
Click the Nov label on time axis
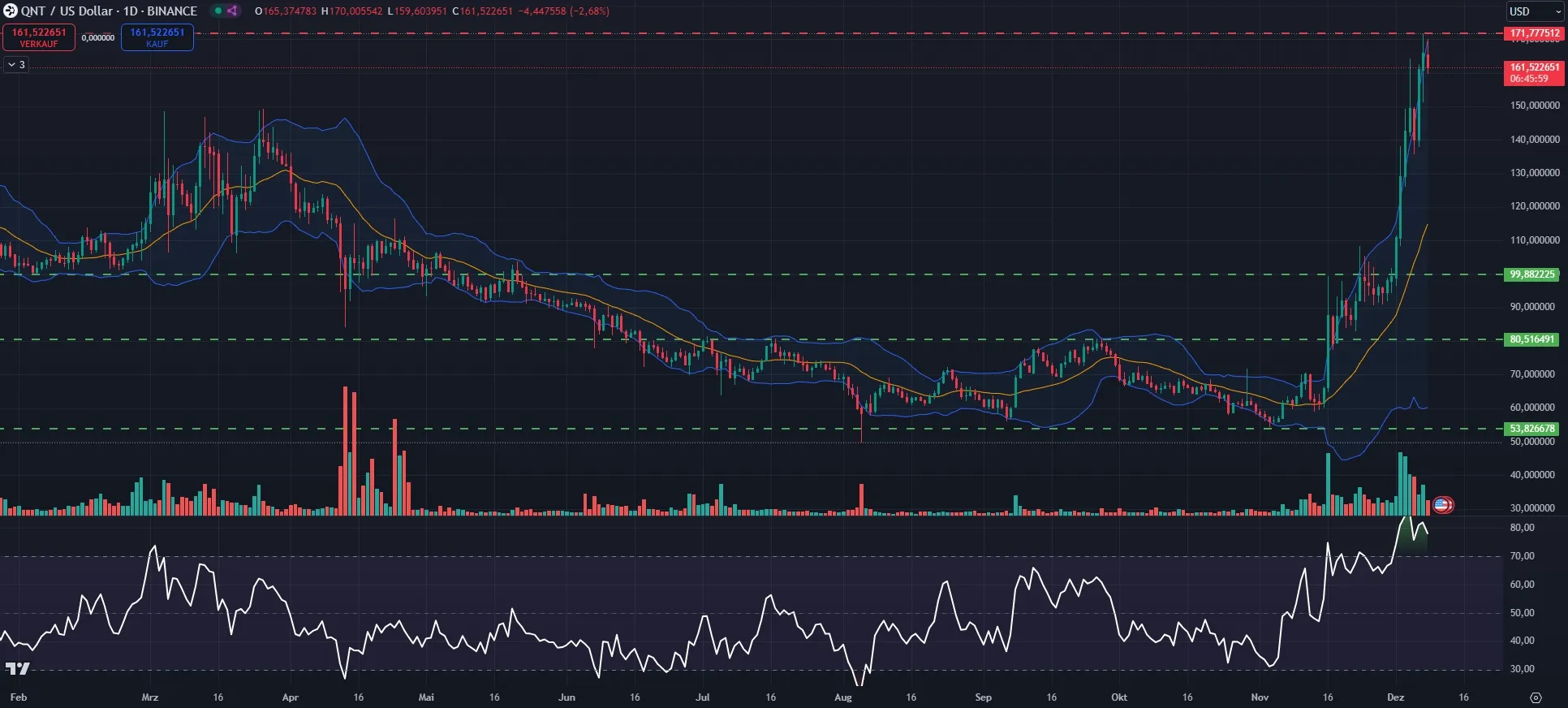point(1260,697)
